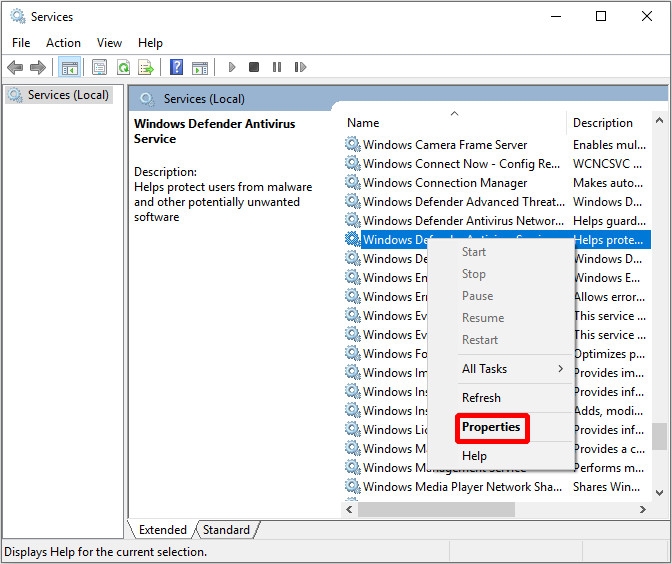Click gear icon of Windows Defender Advanced Threat row
Image resolution: width=672 pixels, height=564 pixels.
pyautogui.click(x=352, y=201)
